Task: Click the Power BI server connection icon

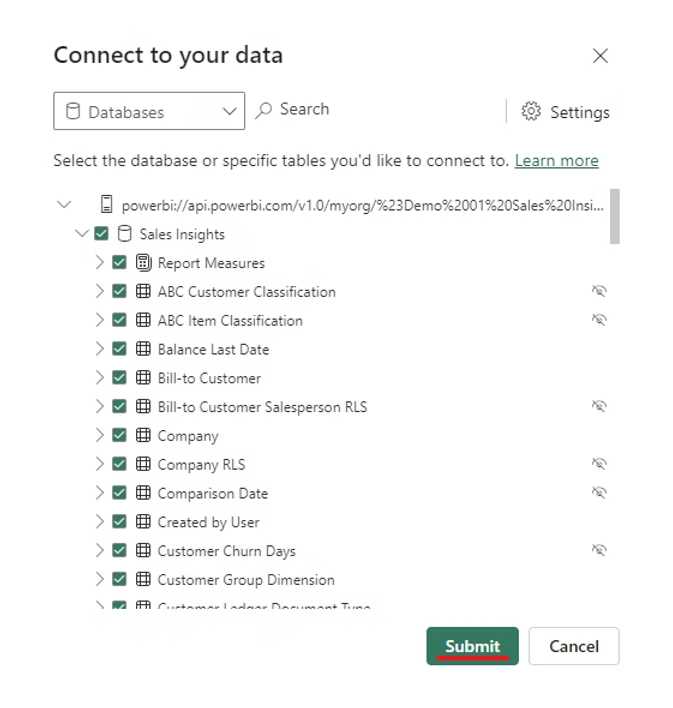Action: point(106,205)
